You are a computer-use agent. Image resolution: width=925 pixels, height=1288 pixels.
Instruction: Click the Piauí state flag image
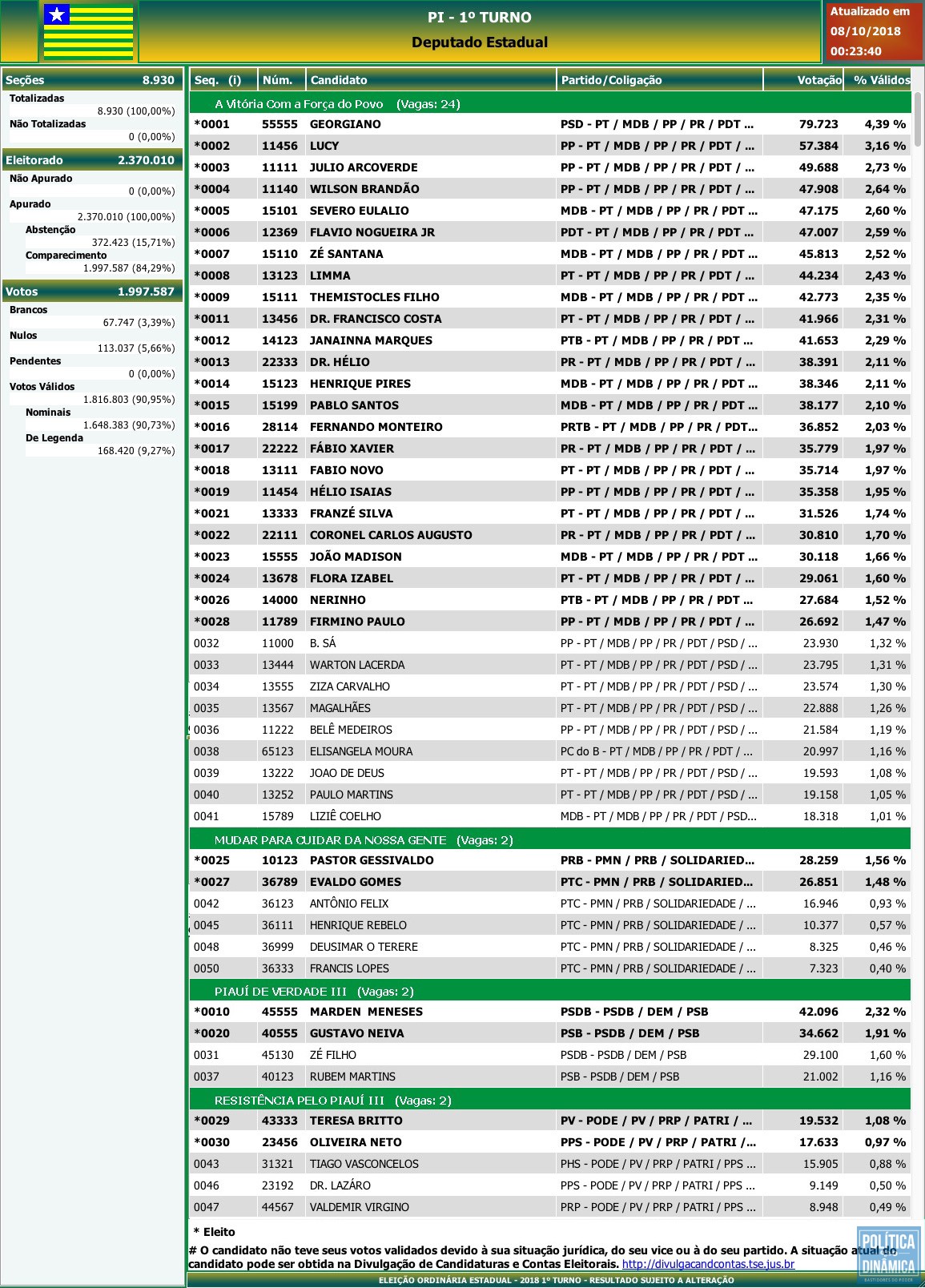coord(88,31)
